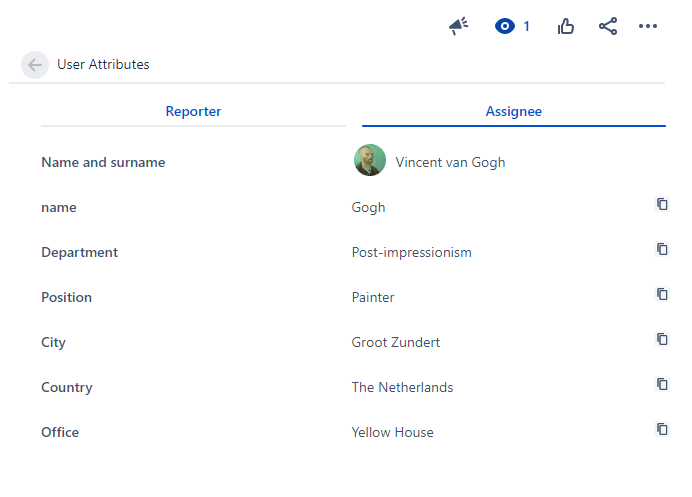Screen dimensions: 692x497
Task: Copy the Office value Yellow House
Action: click(662, 429)
